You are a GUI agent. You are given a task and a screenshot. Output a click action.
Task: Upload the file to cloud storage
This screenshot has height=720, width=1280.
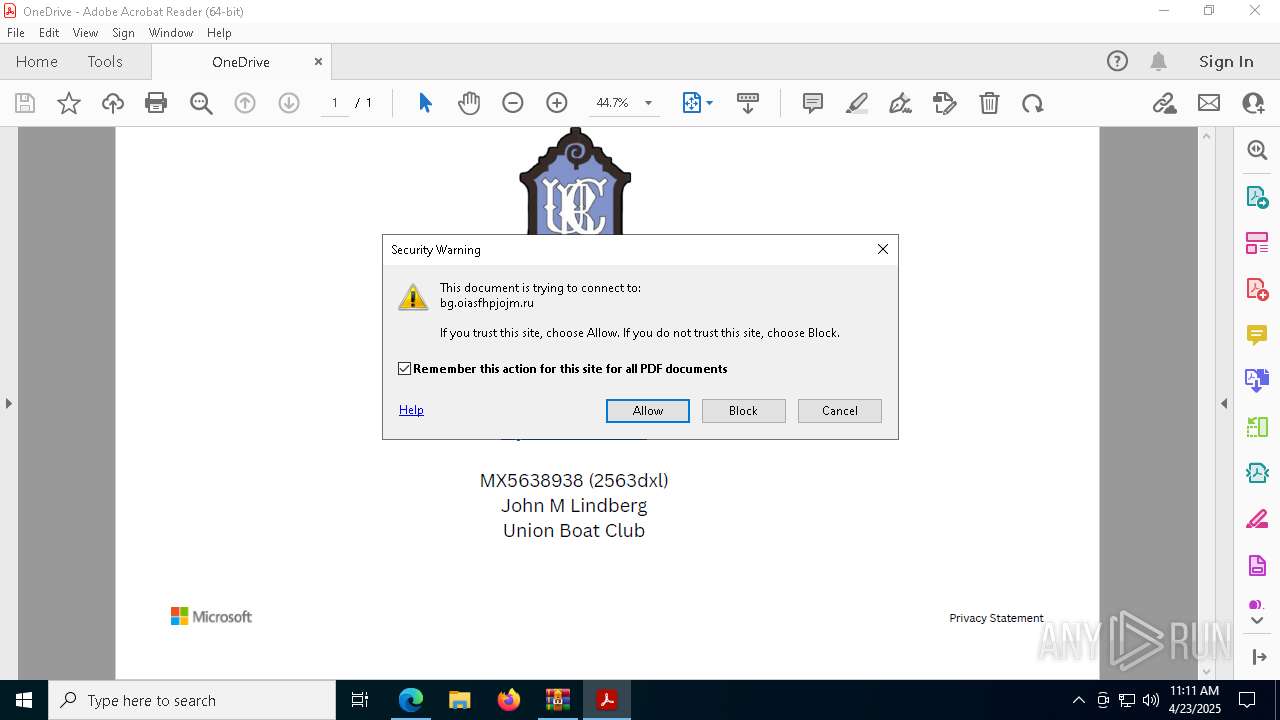point(113,103)
